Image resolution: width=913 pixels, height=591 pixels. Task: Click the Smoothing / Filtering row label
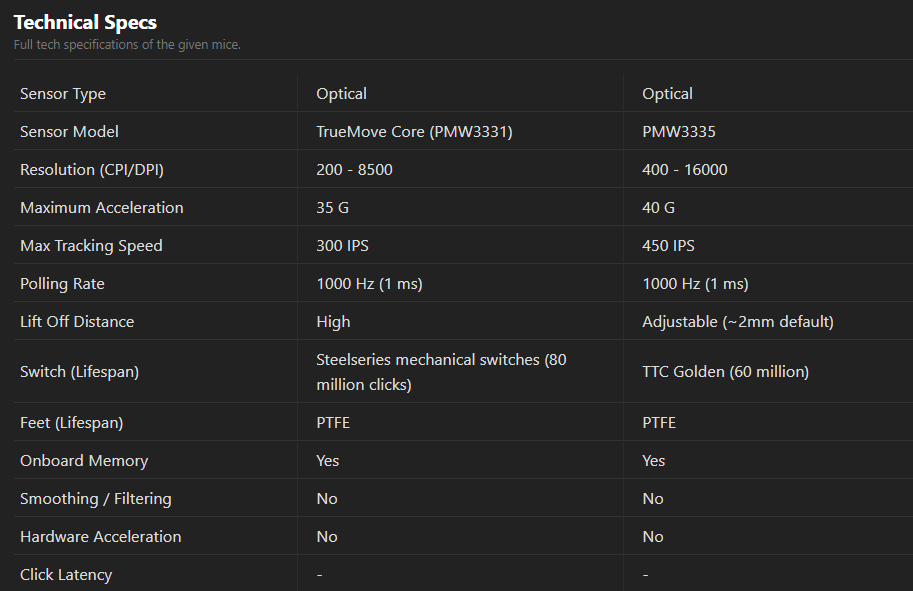click(x=96, y=499)
